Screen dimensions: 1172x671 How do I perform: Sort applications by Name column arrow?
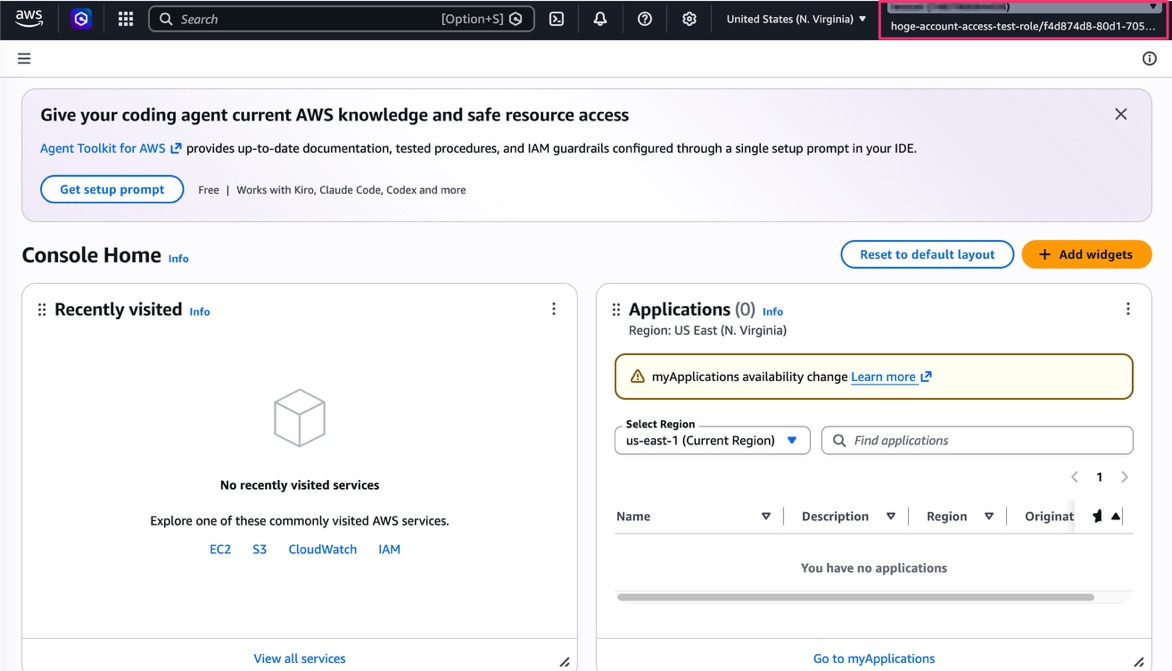click(766, 516)
